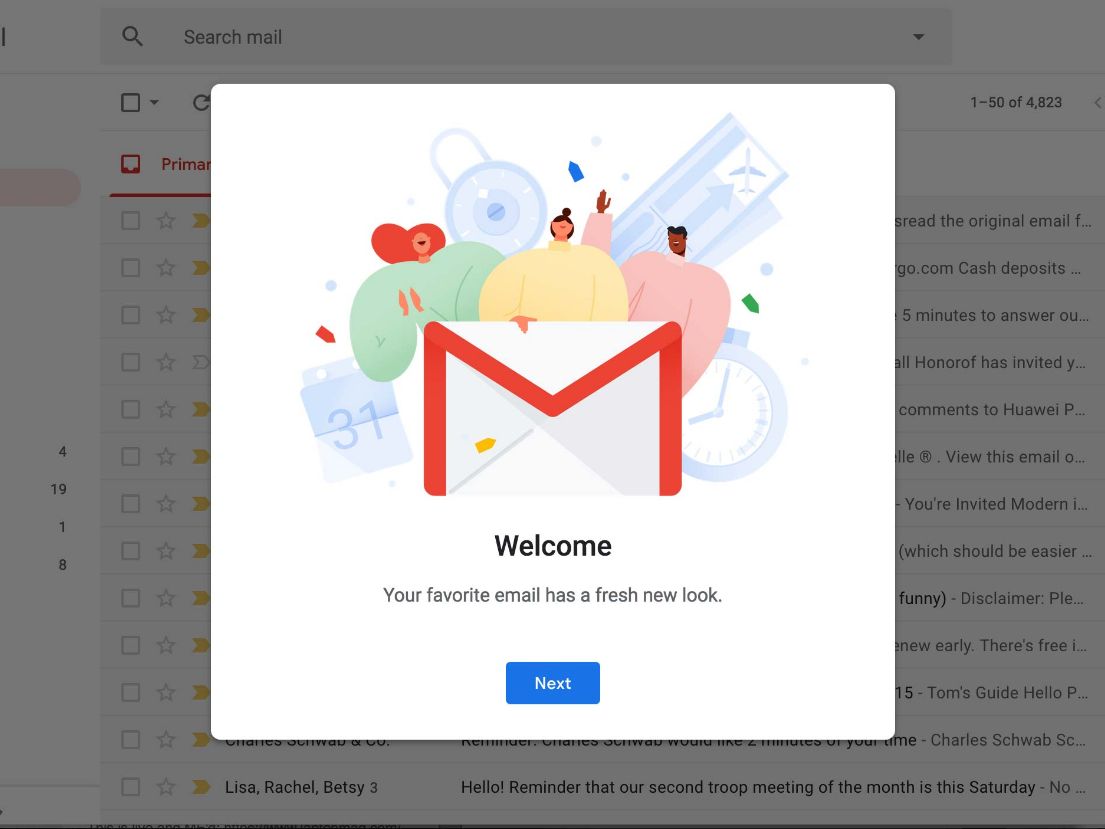Click the Primary tab inbox icon

(130, 164)
